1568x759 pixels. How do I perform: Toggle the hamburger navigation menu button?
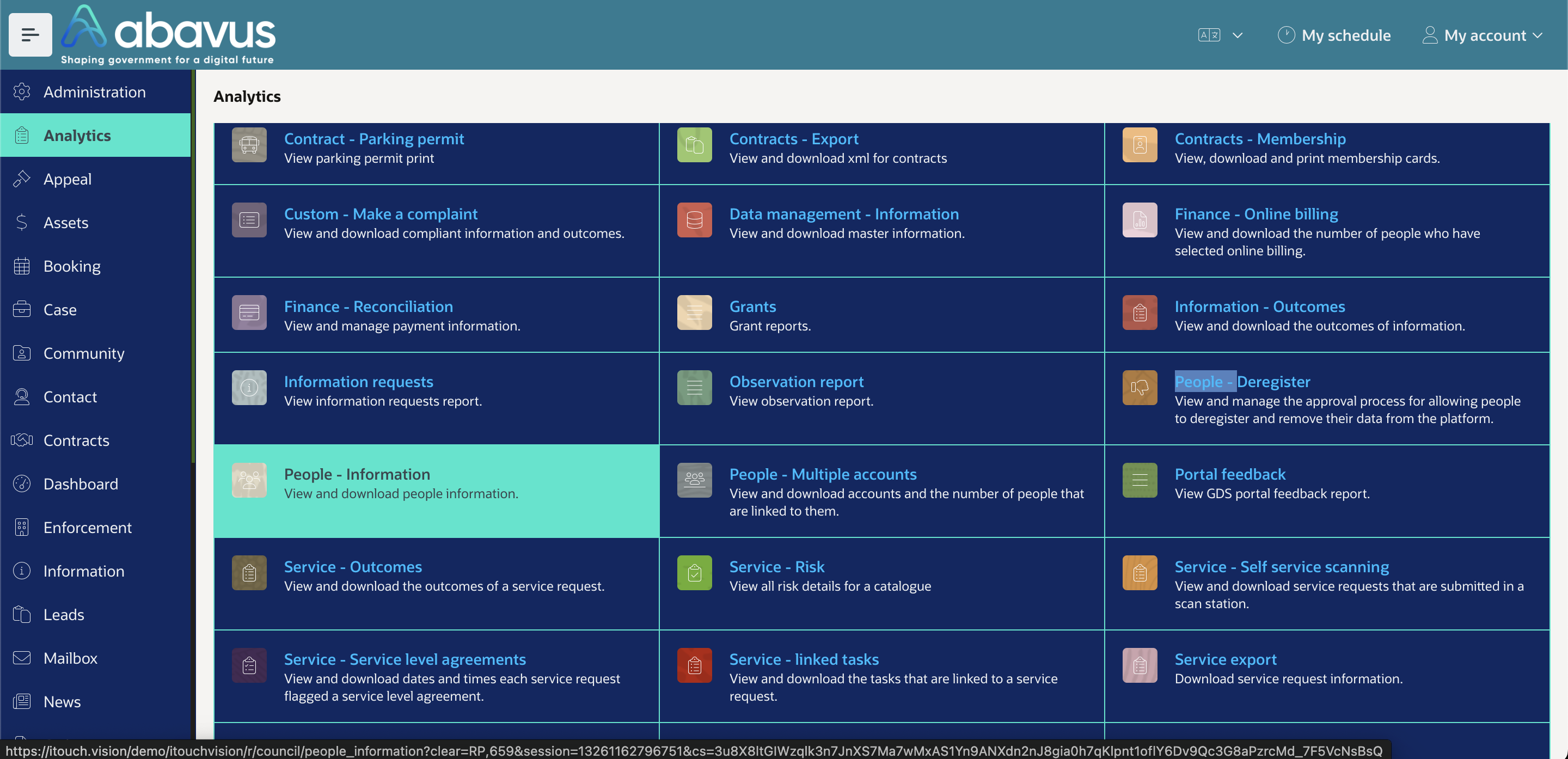(x=30, y=35)
